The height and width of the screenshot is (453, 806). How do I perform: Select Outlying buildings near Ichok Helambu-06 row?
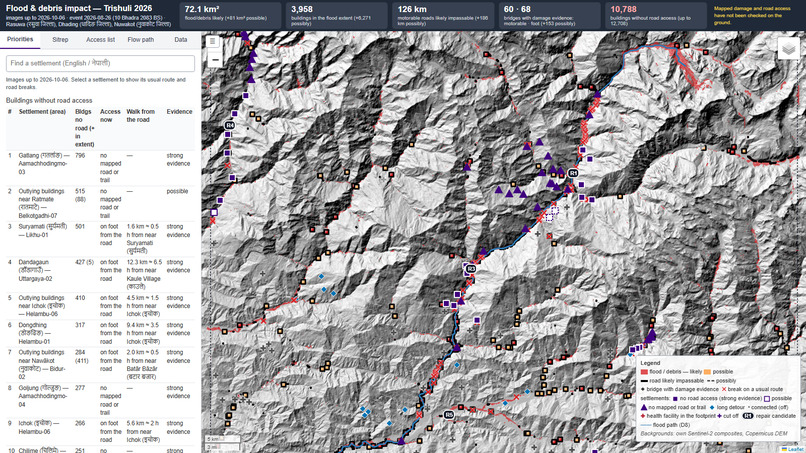point(100,306)
